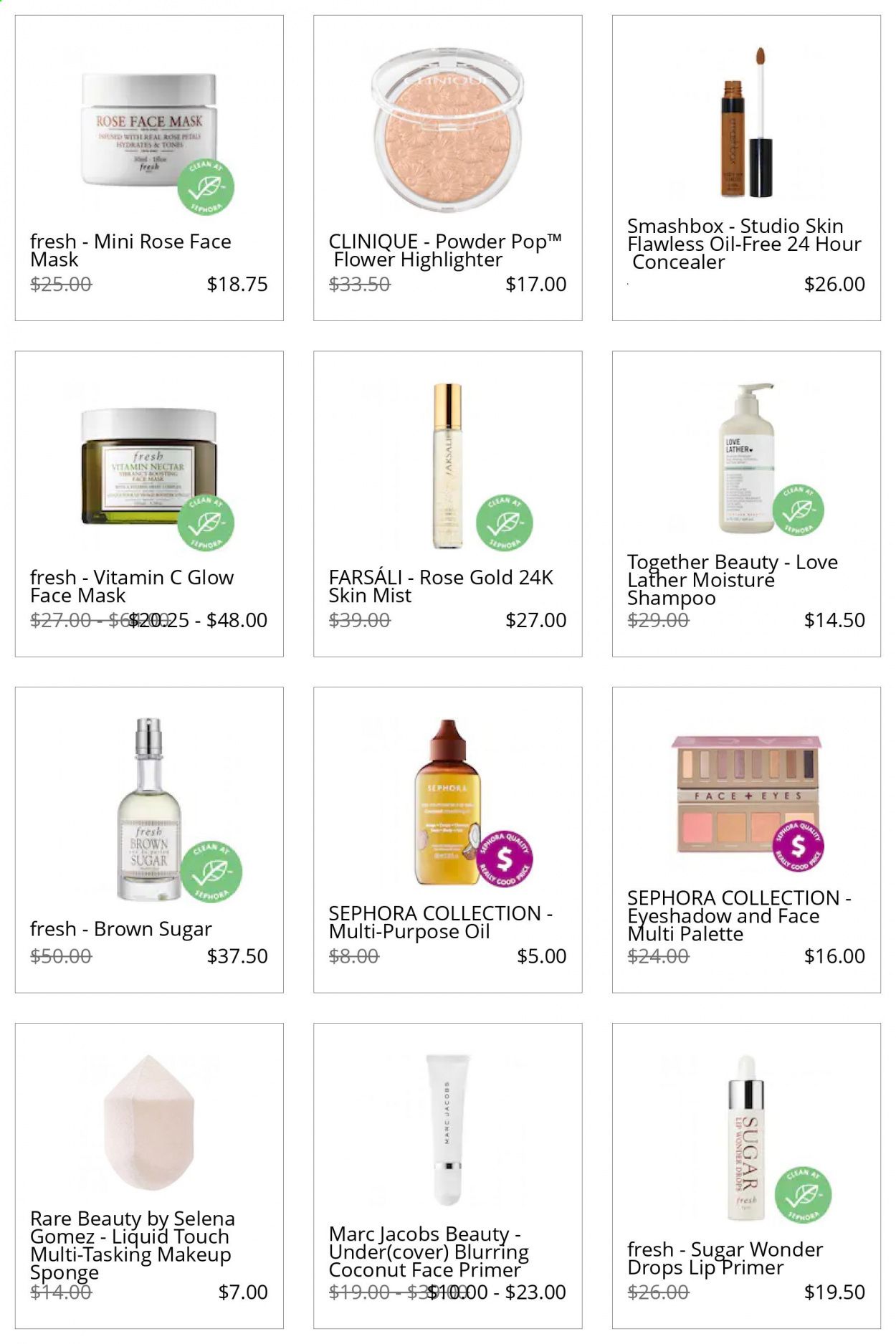Click the Really Good Price badge on Multi-Purpose Oil
The width and height of the screenshot is (896, 1344).
coord(505,859)
